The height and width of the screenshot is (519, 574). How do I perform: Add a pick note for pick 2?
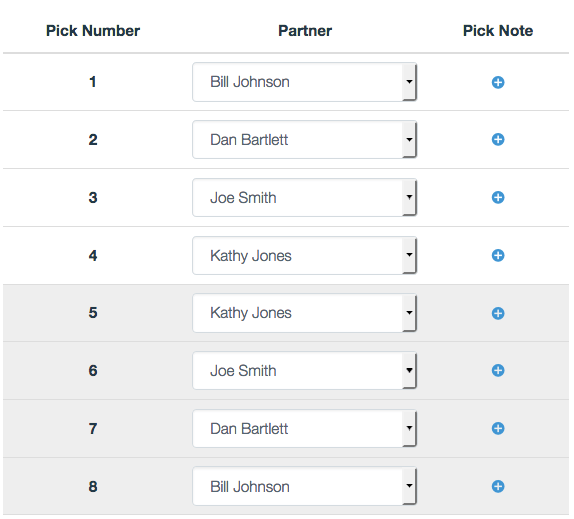(498, 139)
